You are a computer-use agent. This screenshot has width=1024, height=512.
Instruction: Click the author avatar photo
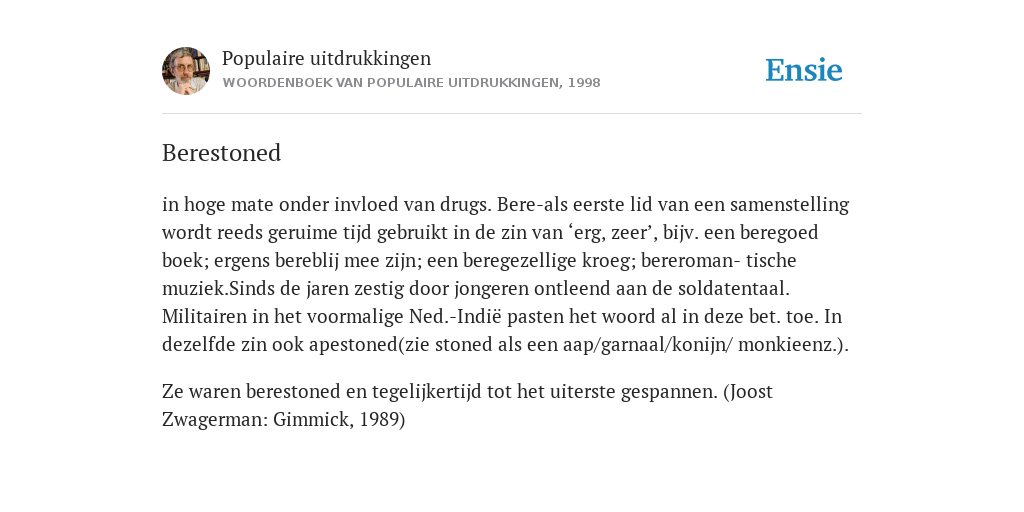coord(186,71)
